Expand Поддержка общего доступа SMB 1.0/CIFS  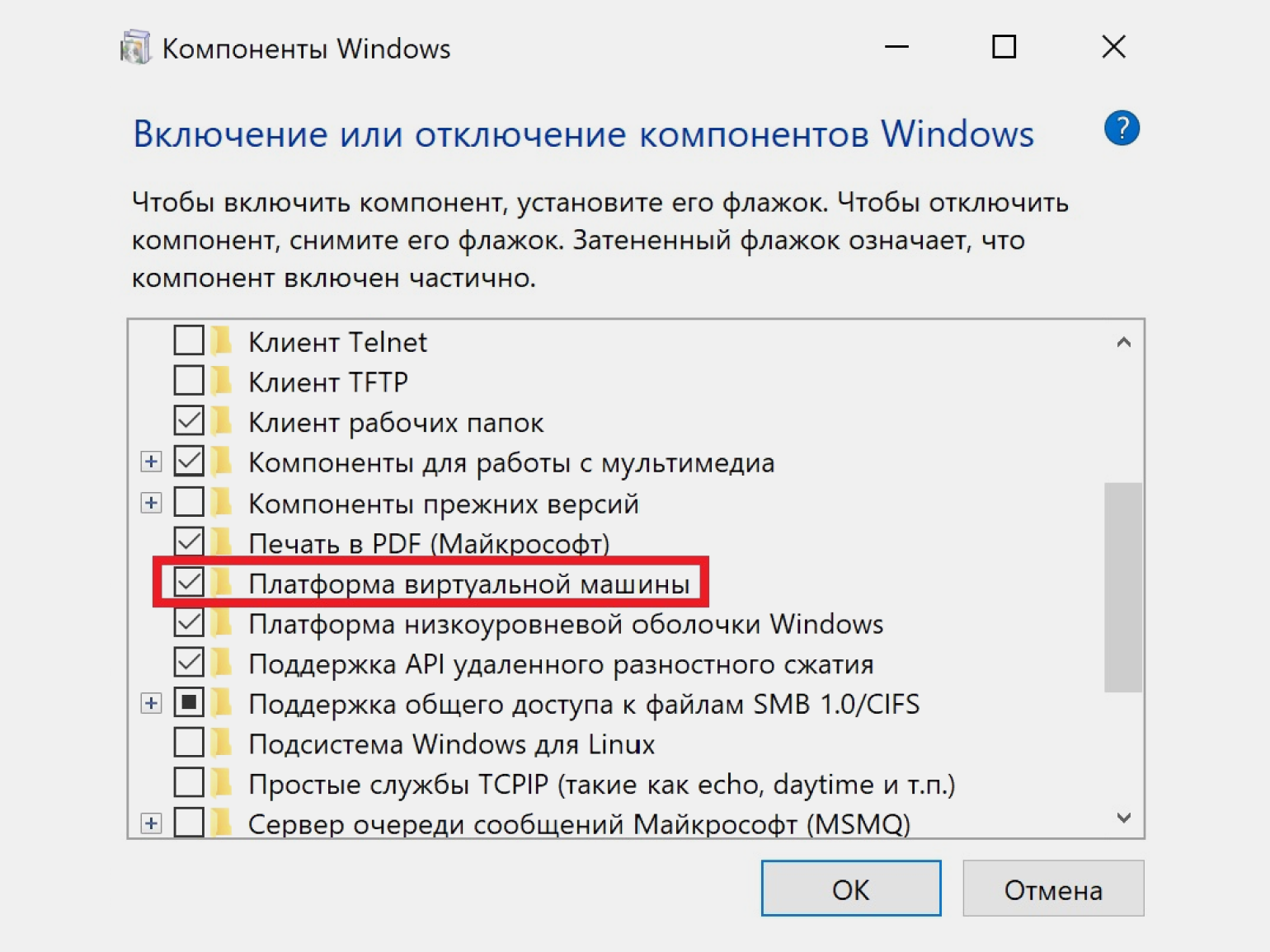[x=151, y=703]
